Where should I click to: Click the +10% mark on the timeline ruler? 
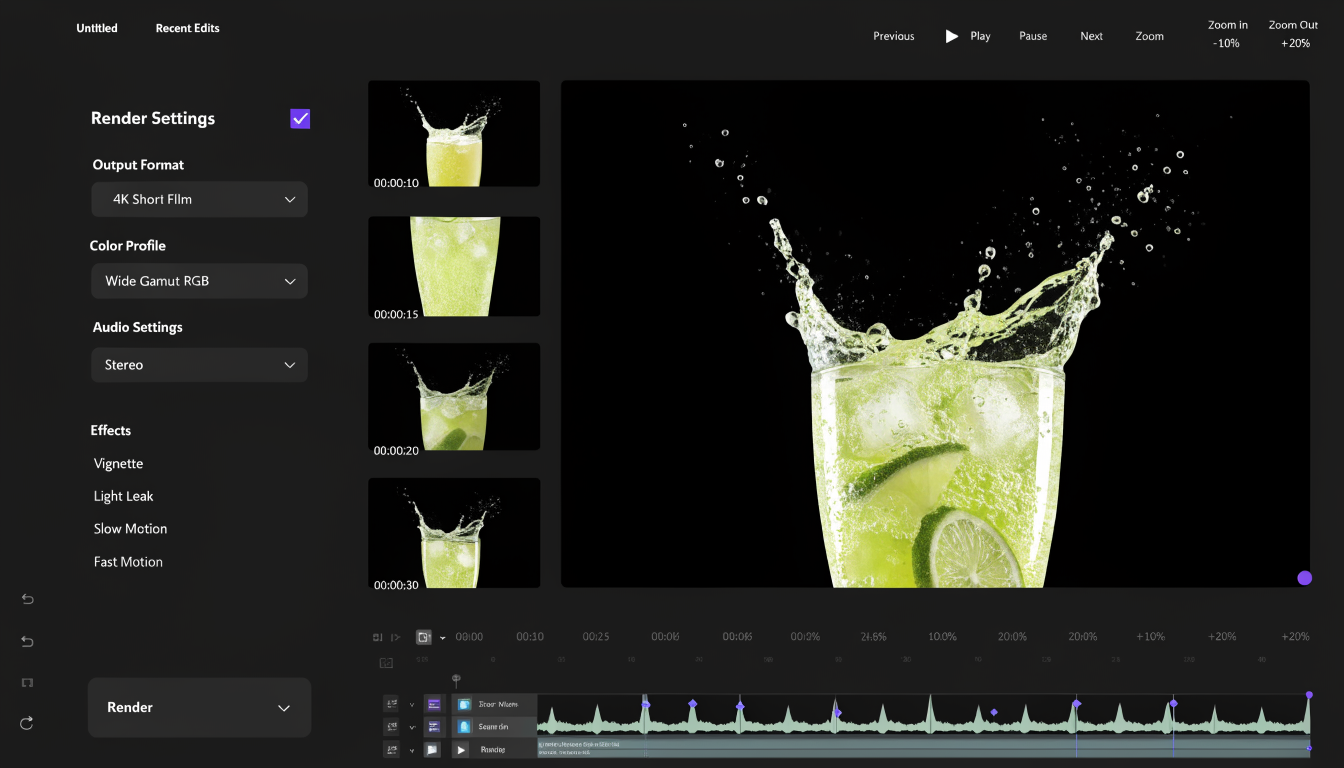pos(1150,637)
